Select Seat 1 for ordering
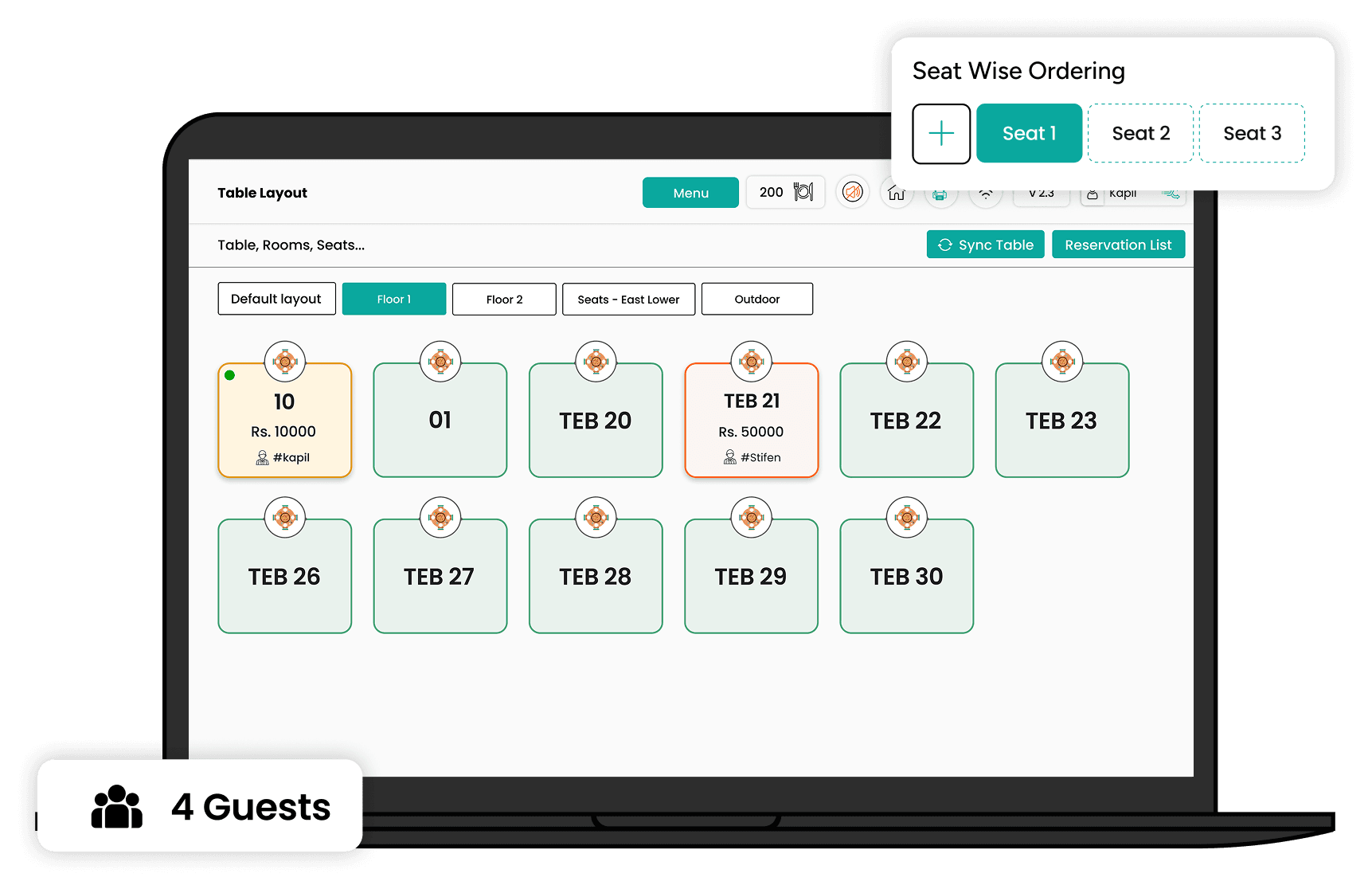This screenshot has width=1372, height=889. 1029,133
